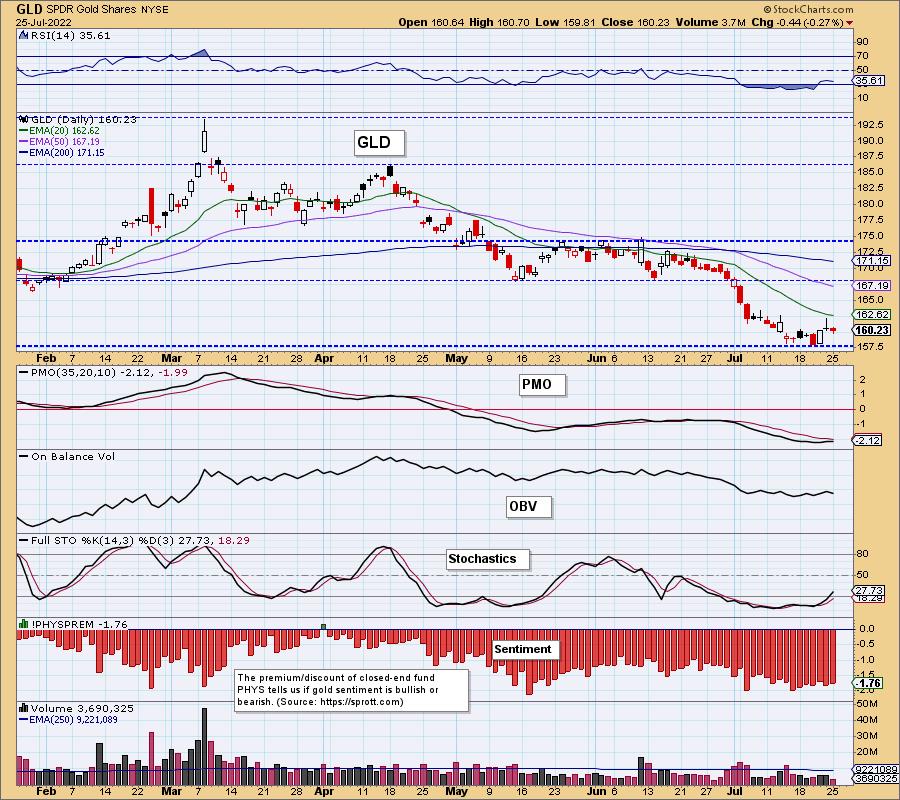Click the green sentiment bar in early April
Image resolution: width=900 pixels, height=800 pixels.
pyautogui.click(x=324, y=627)
